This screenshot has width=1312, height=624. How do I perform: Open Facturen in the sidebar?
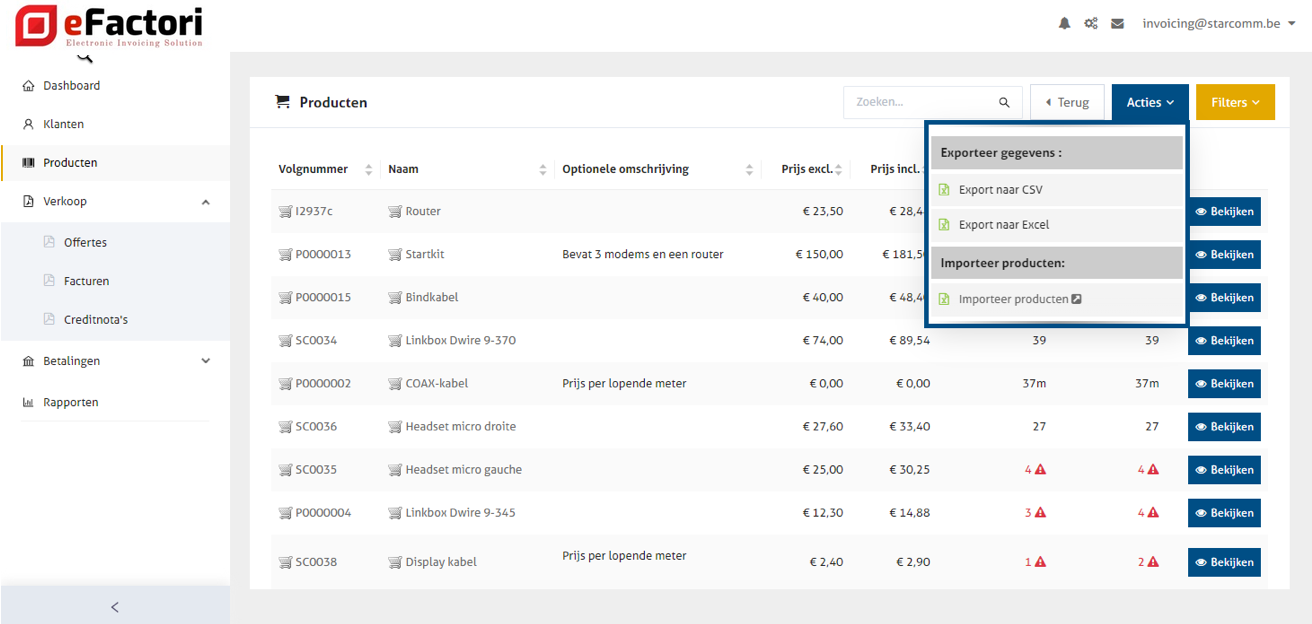(86, 282)
